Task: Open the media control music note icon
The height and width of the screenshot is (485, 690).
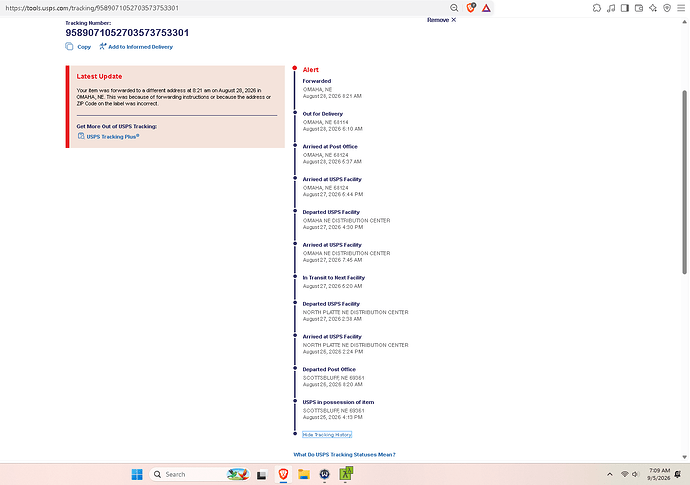Action: (x=611, y=8)
